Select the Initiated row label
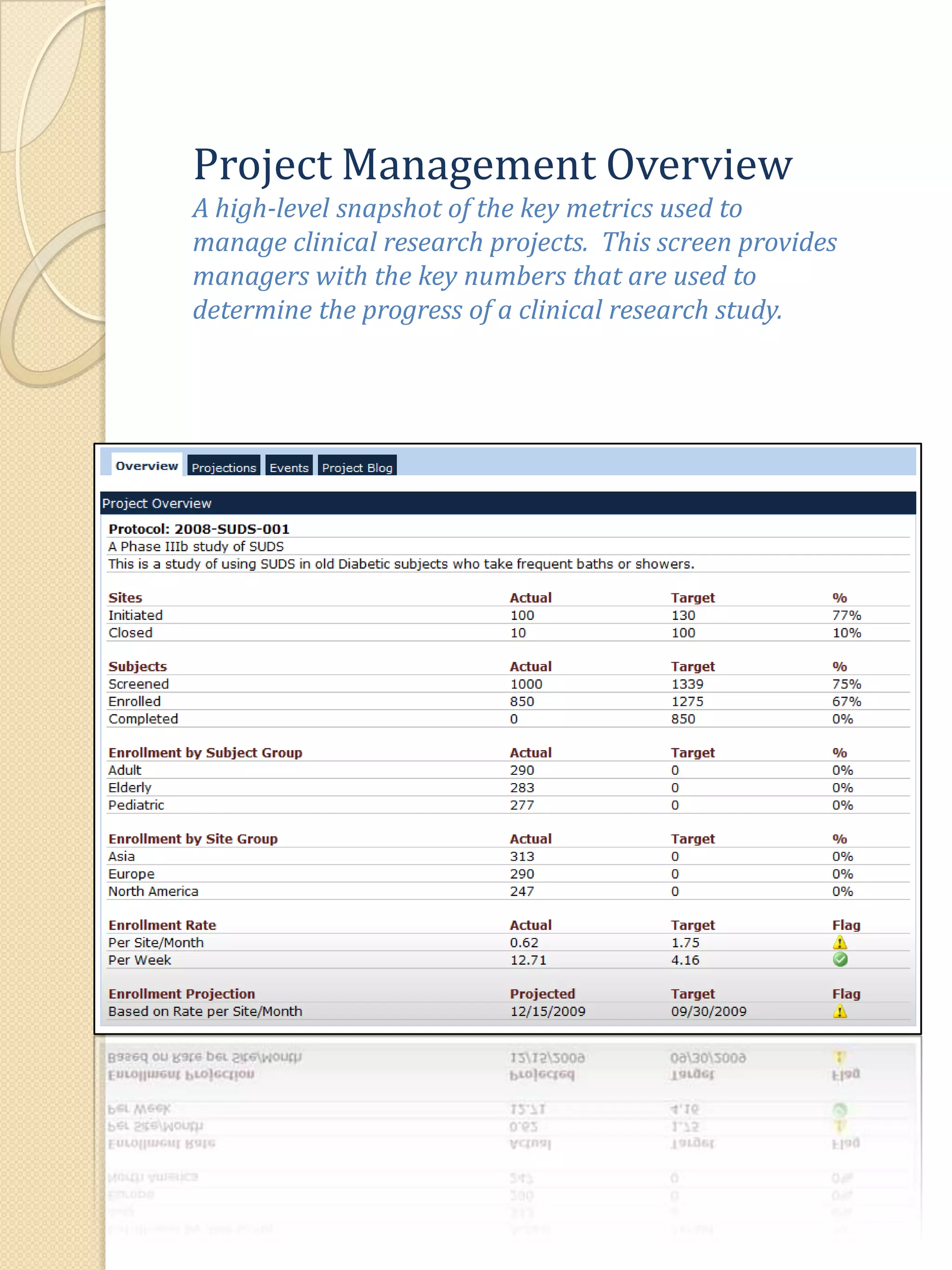Screen dimensions: 952x1270 [x=135, y=615]
